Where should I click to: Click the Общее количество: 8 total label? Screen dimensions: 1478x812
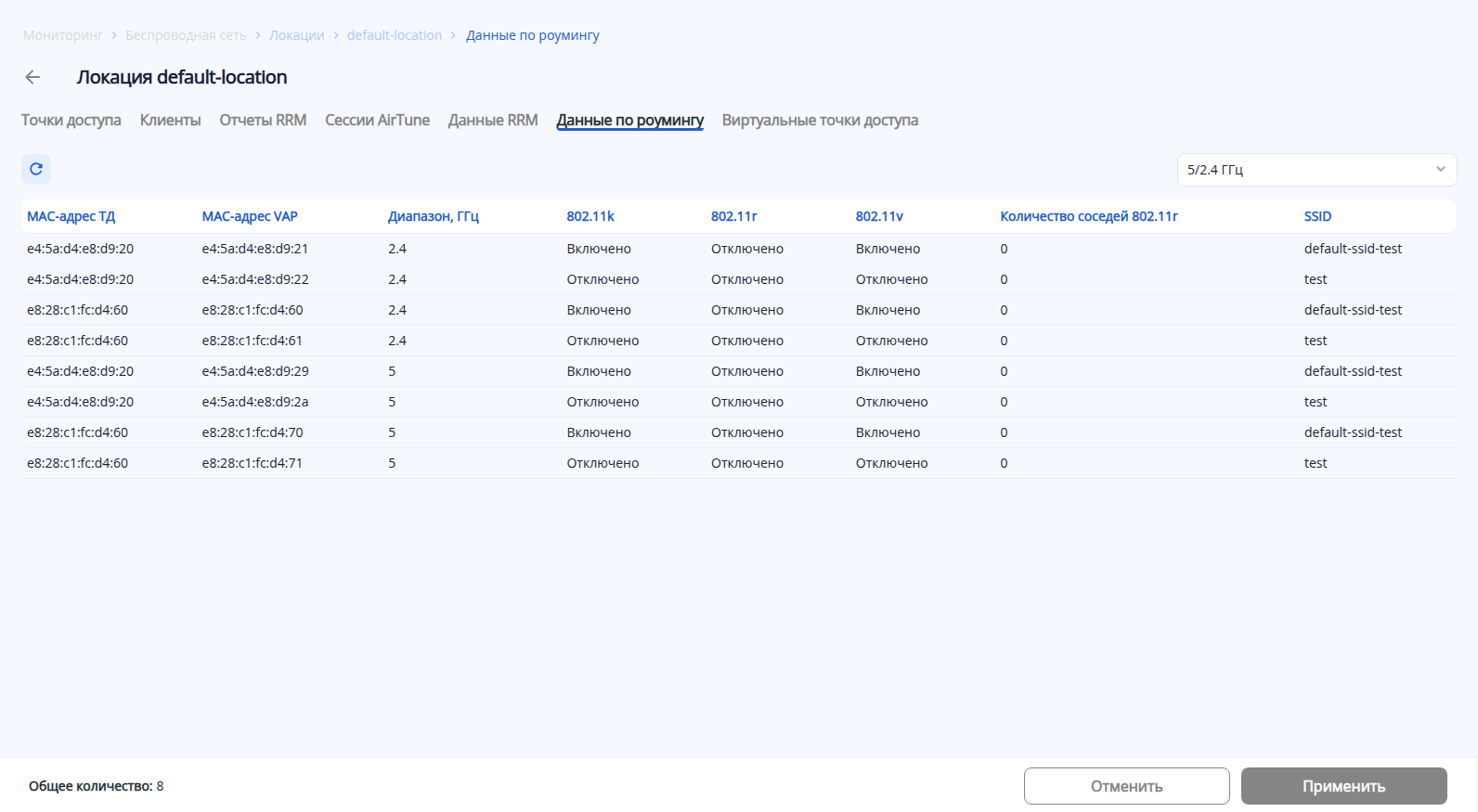click(97, 786)
